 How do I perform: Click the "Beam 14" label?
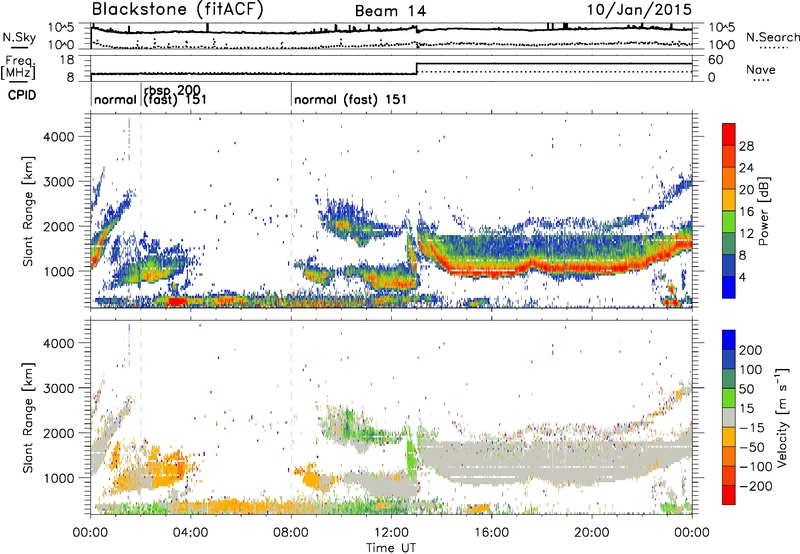[x=390, y=11]
